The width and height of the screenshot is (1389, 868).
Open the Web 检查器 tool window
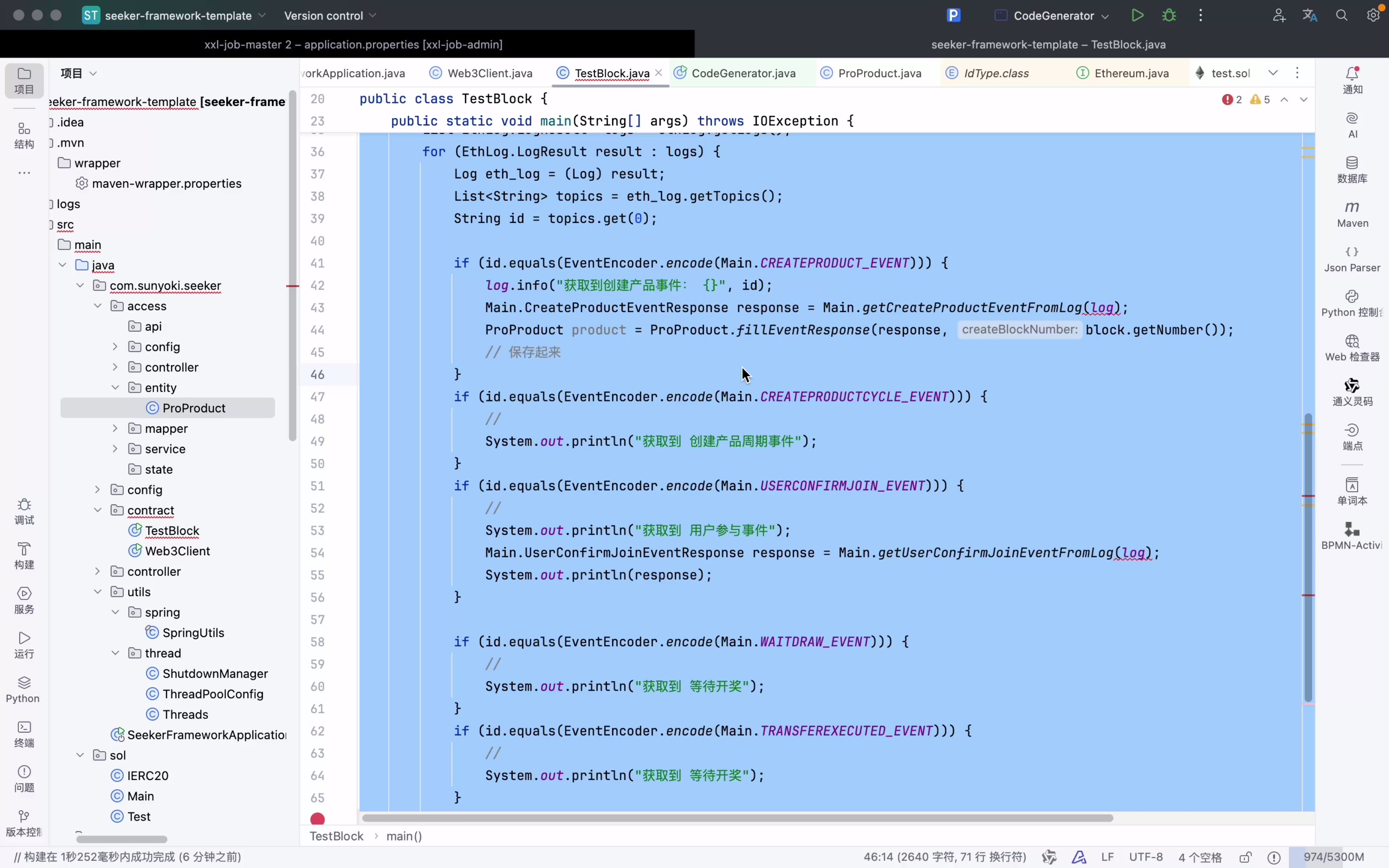click(1352, 347)
